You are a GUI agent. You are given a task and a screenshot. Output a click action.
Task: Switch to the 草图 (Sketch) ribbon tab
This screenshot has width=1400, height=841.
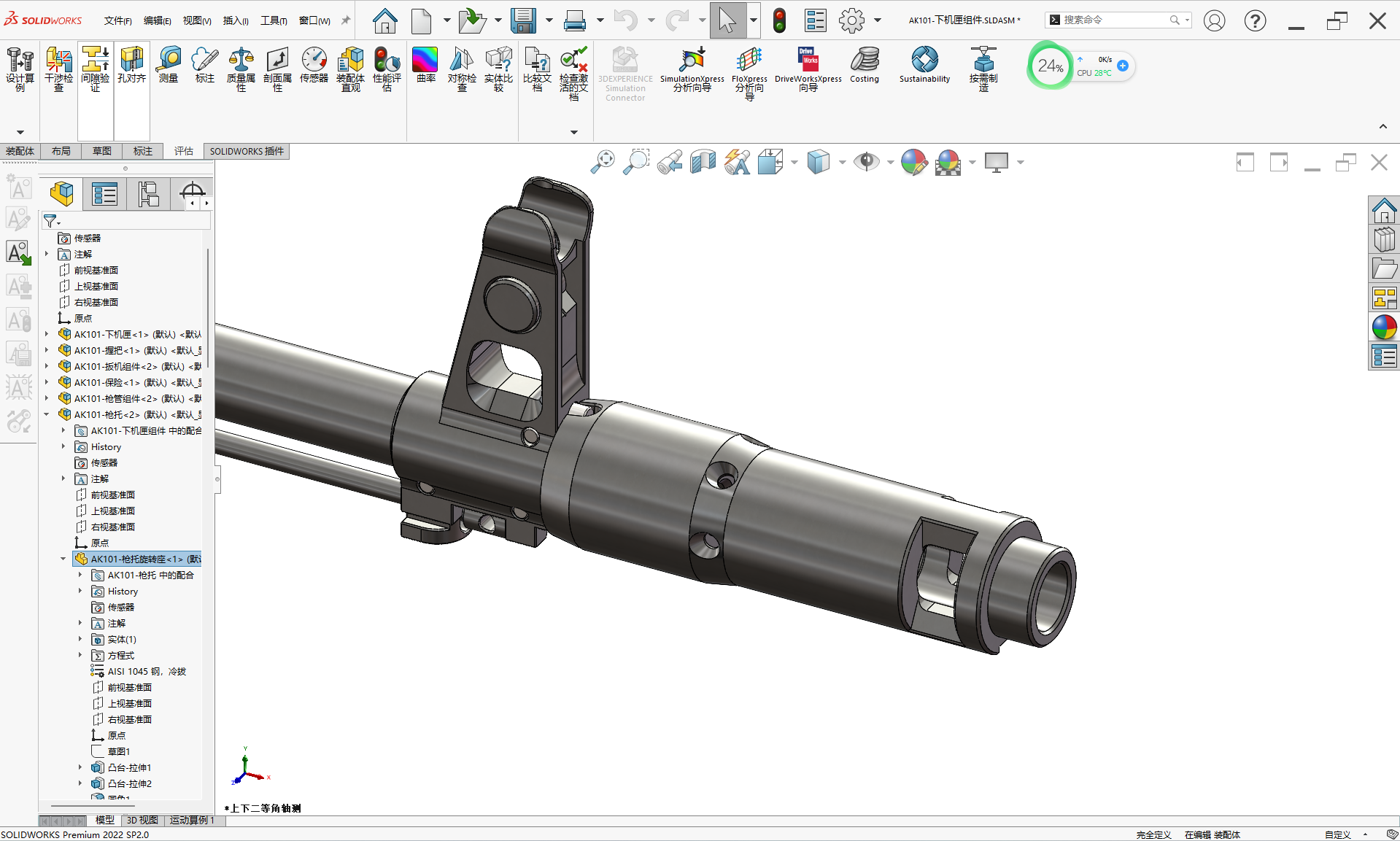102,151
